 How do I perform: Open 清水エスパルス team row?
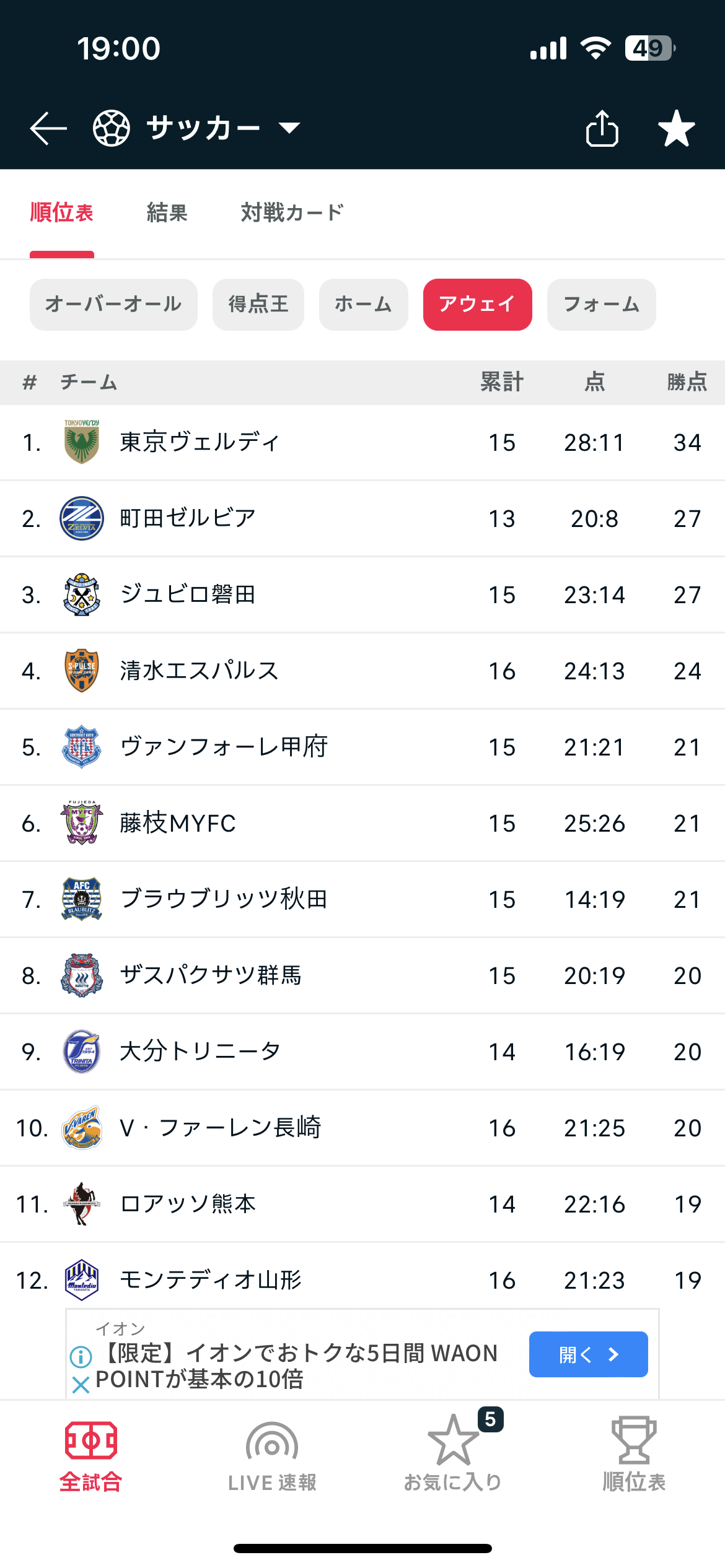pos(362,671)
